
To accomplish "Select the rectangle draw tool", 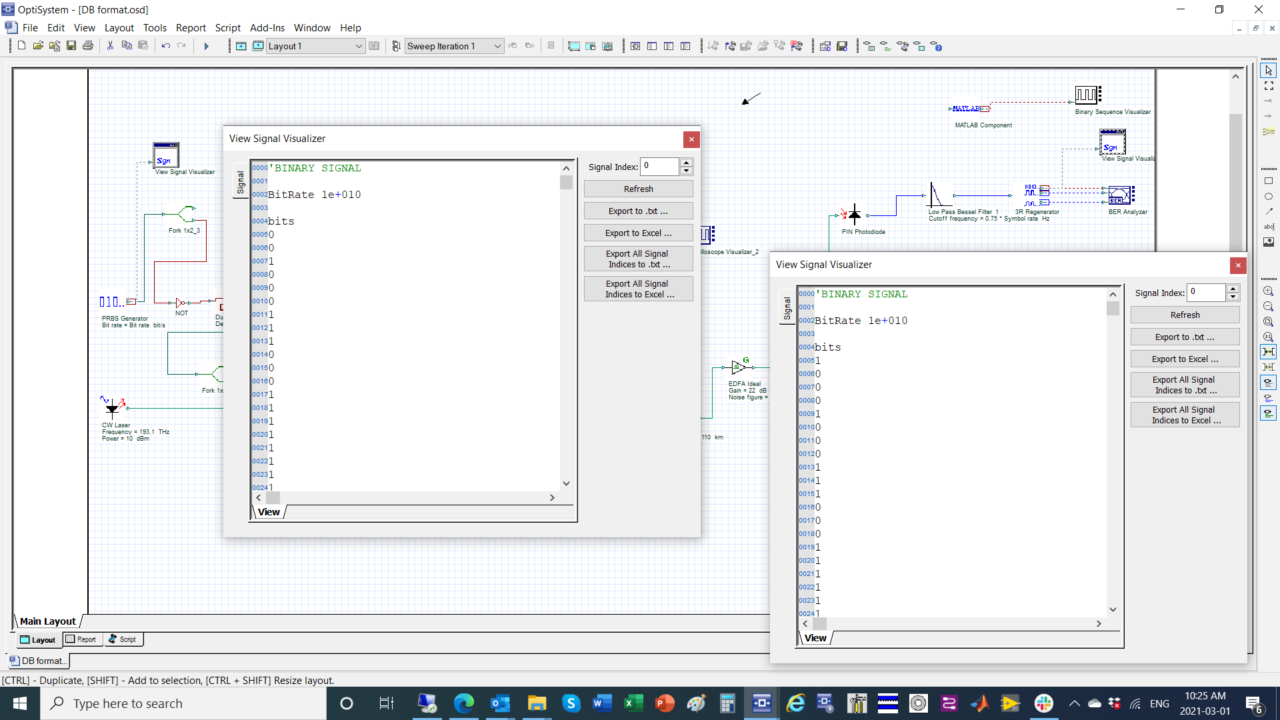I will (x=1268, y=181).
